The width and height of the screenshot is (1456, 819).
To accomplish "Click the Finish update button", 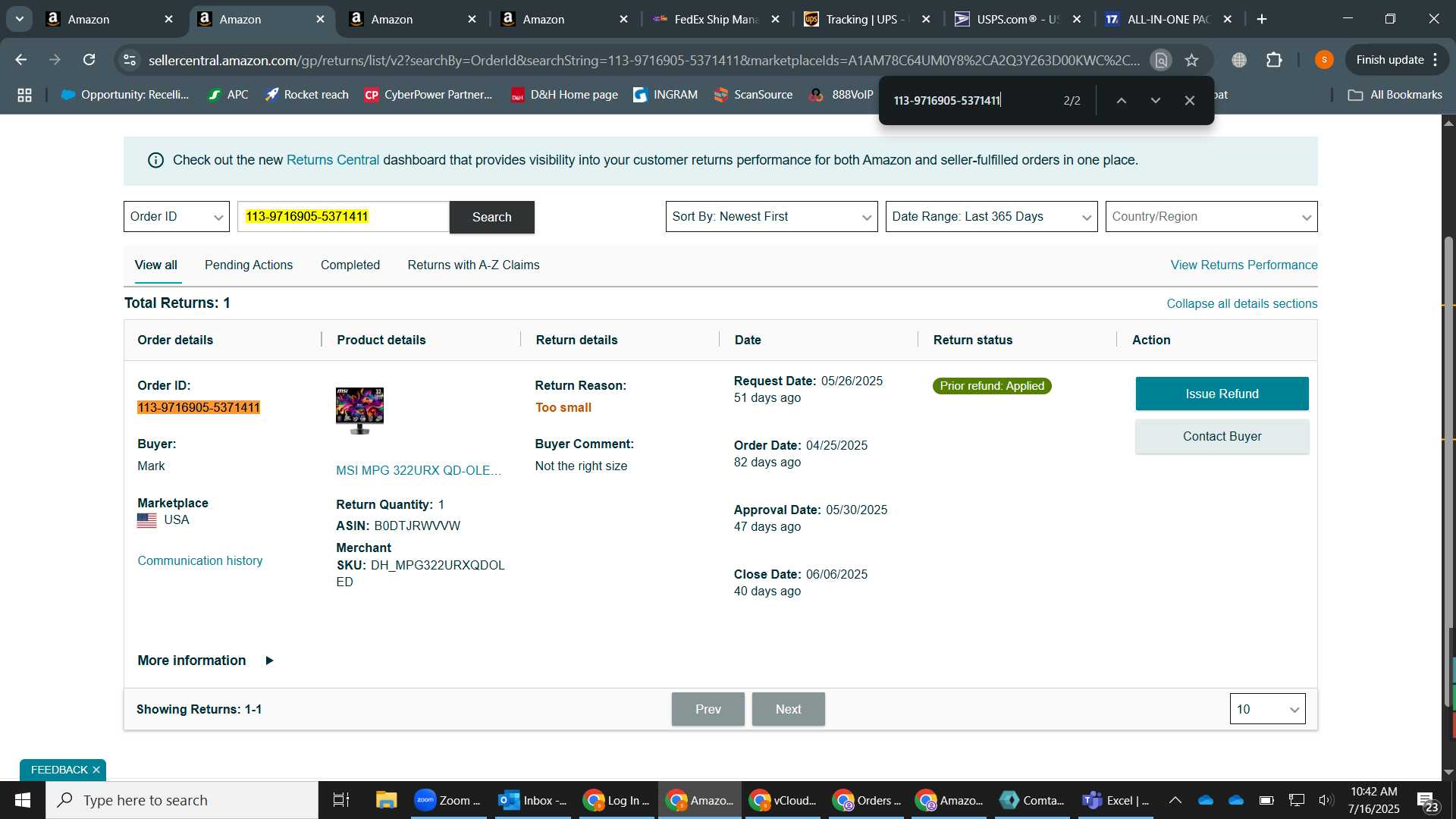I will (1397, 60).
